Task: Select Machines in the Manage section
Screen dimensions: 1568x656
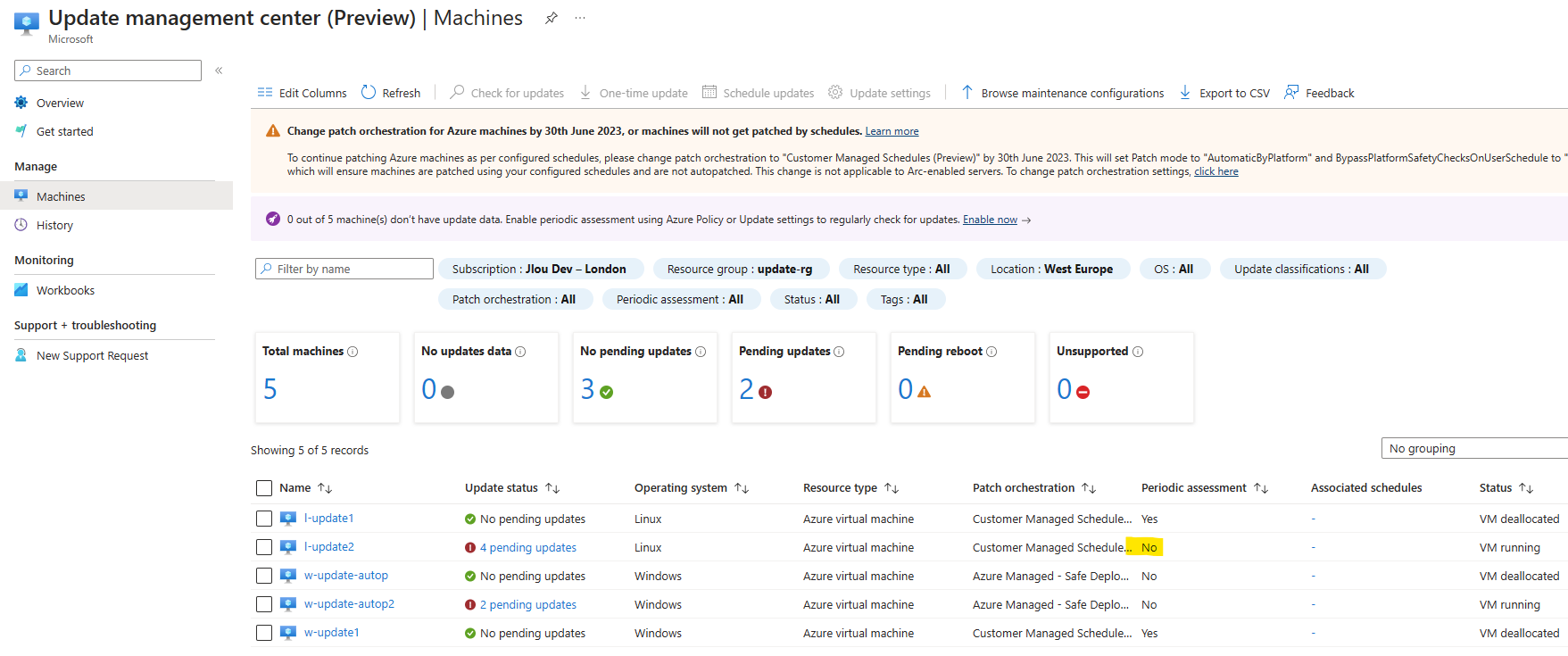Action: tap(116, 196)
